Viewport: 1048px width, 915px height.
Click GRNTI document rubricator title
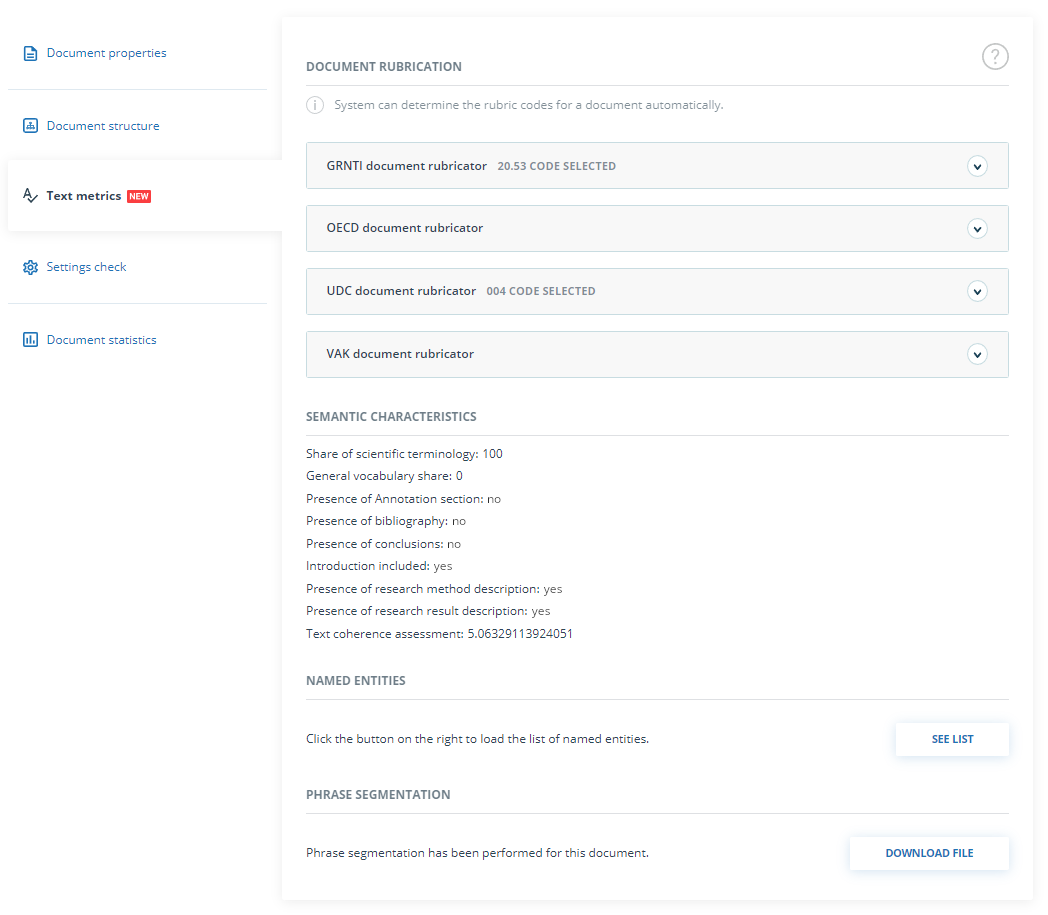[x=406, y=166]
